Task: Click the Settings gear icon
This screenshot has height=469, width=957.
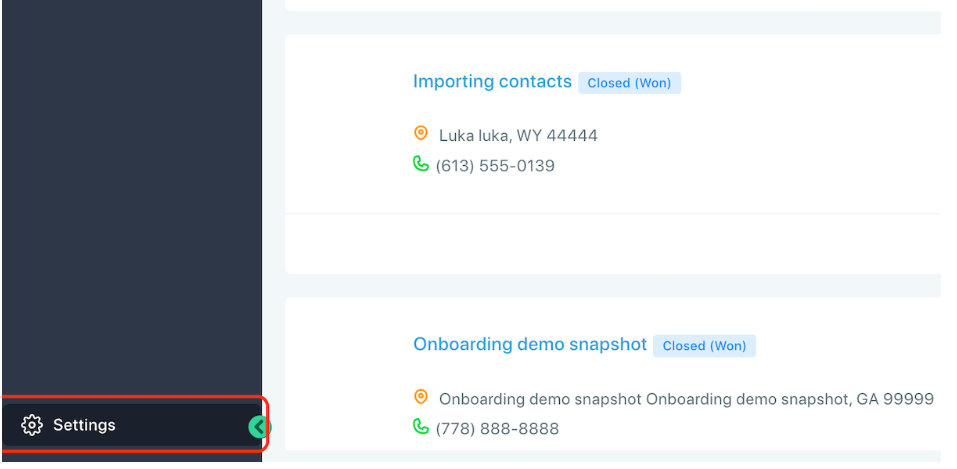Action: (x=32, y=425)
